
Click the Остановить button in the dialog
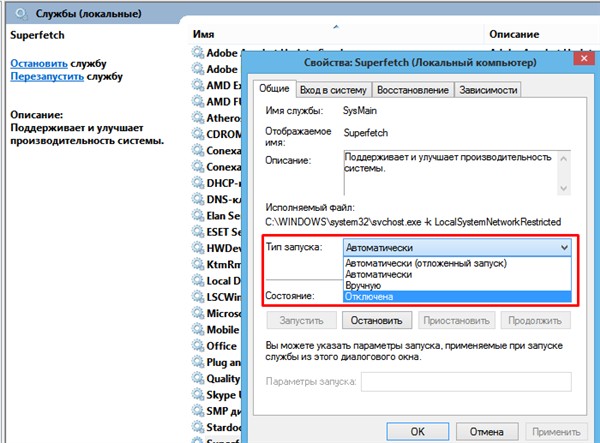pos(377,321)
